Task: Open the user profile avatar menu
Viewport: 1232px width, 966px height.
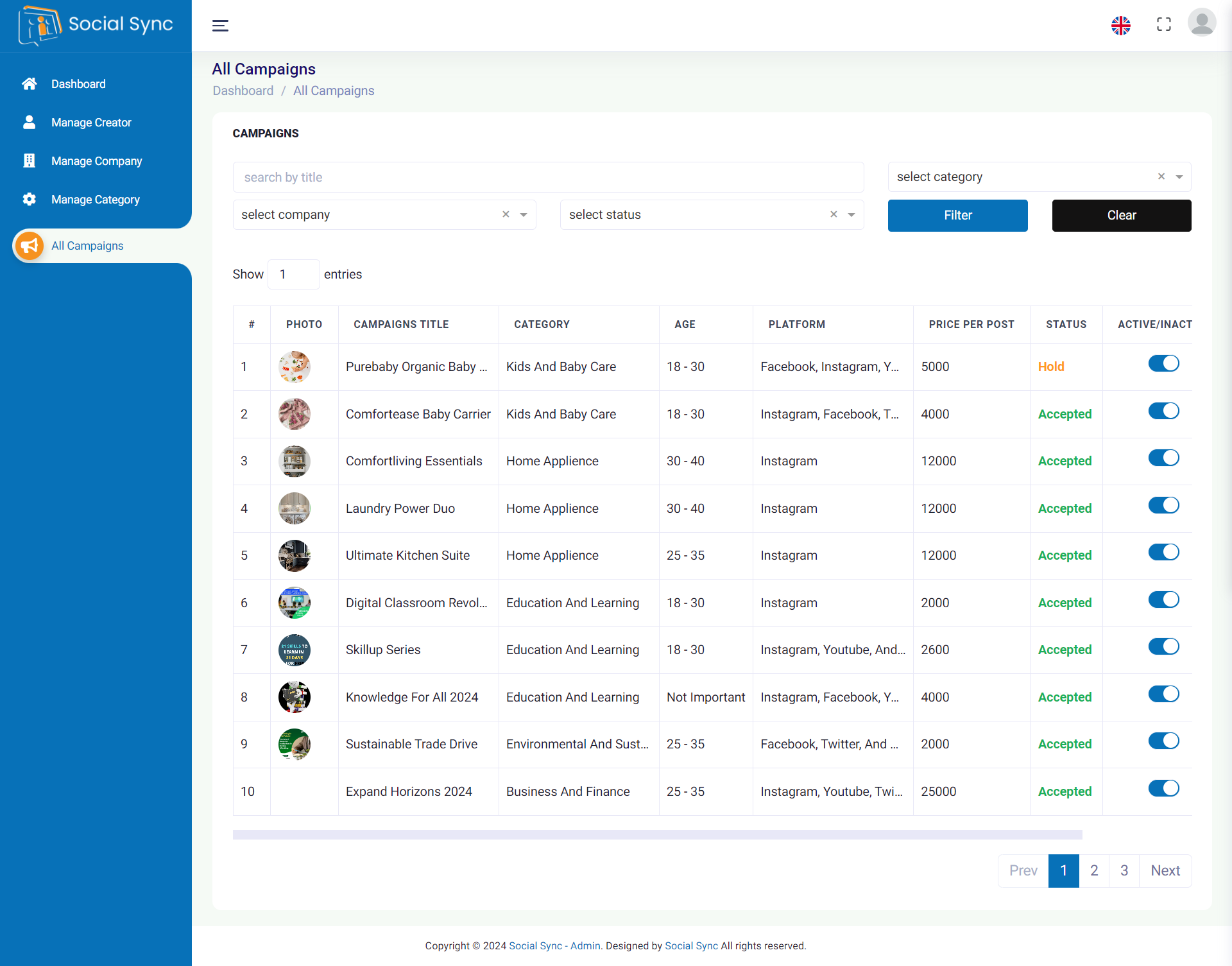Action: [1202, 22]
